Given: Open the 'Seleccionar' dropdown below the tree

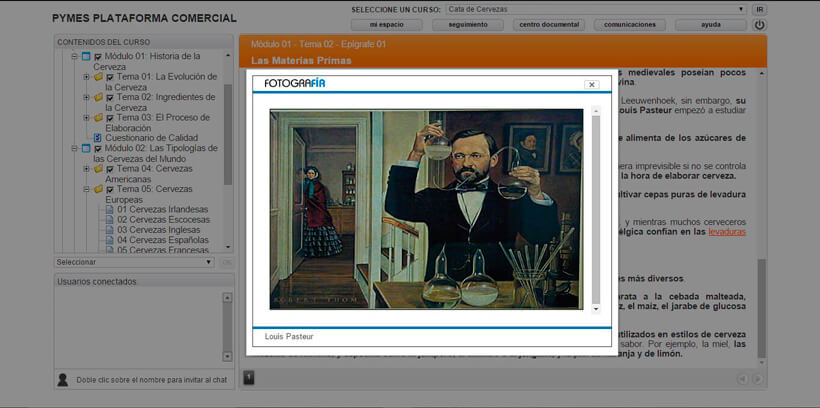Looking at the screenshot, I should [134, 262].
